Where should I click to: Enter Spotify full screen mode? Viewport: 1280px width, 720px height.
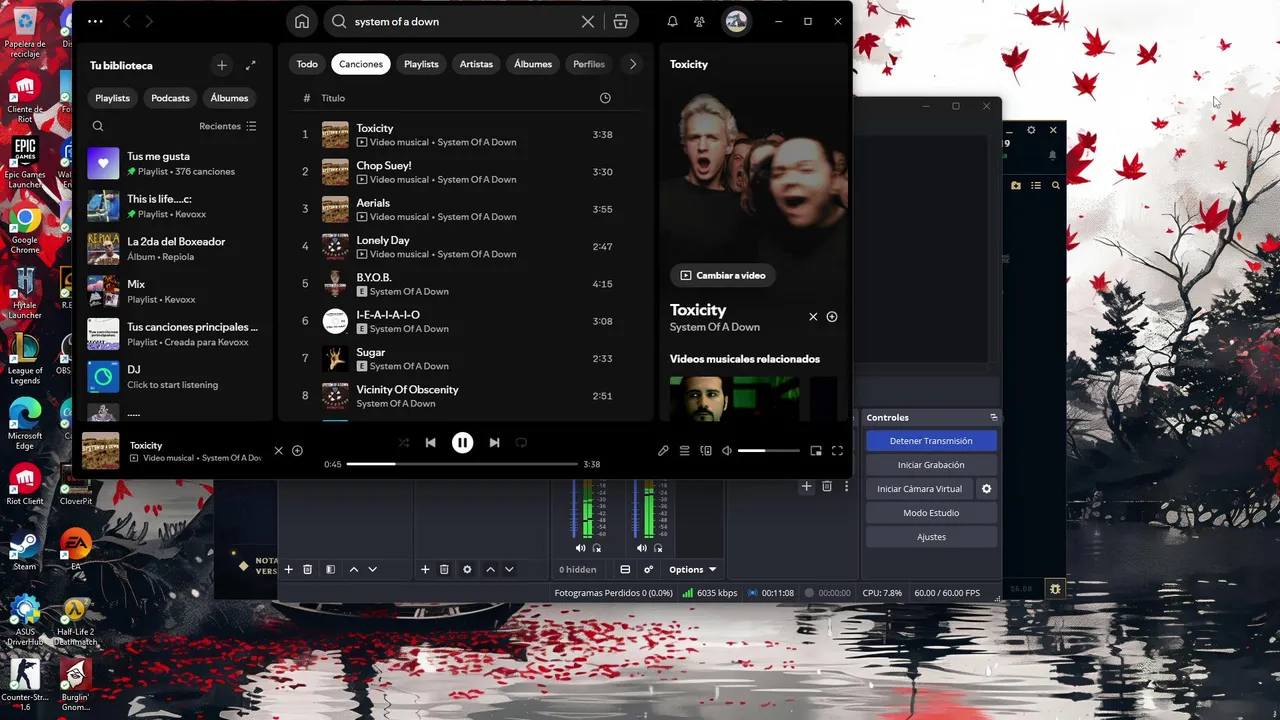coord(837,451)
